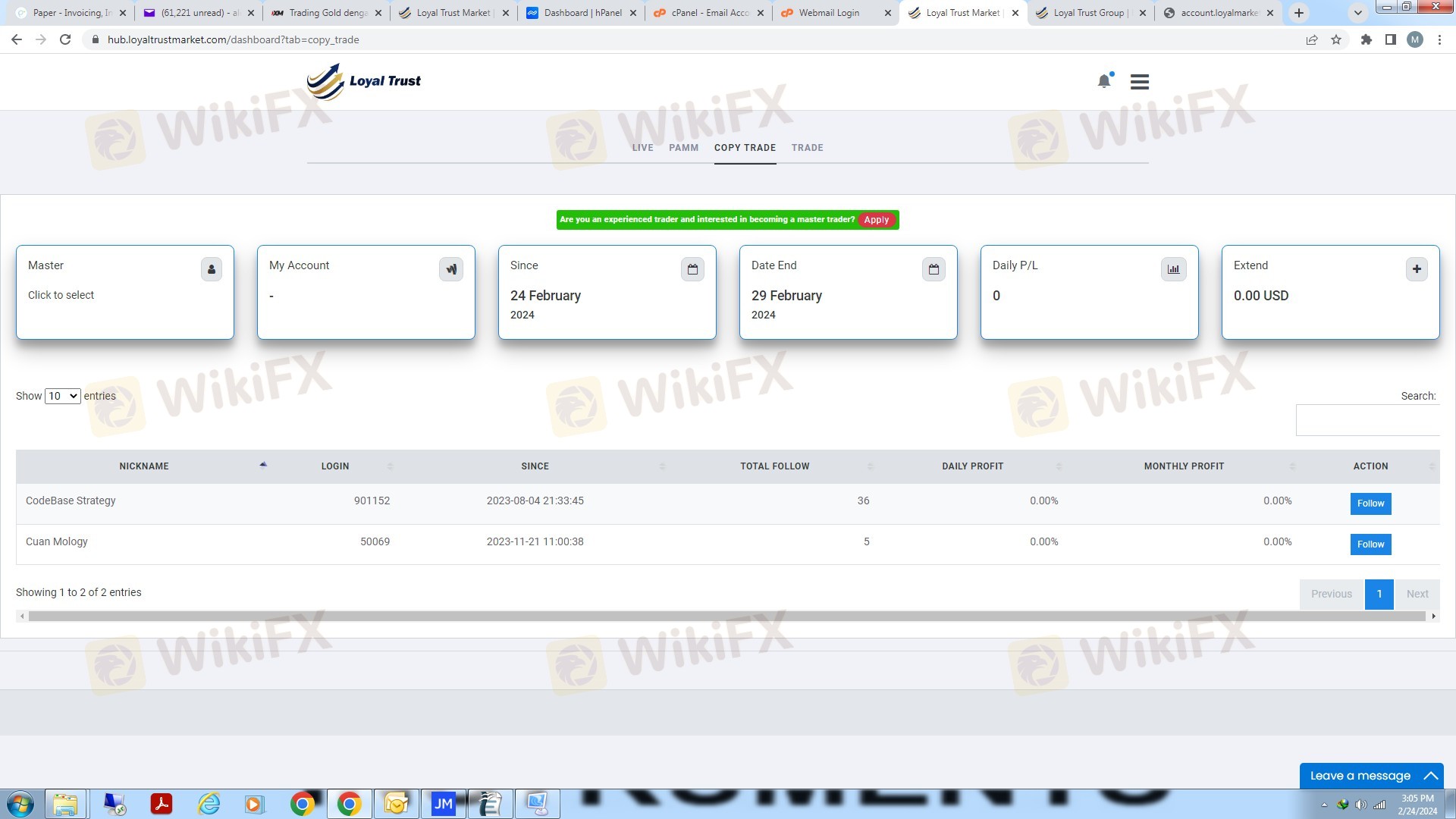1456x819 pixels.
Task: Select page 1 in pagination
Action: click(1379, 595)
